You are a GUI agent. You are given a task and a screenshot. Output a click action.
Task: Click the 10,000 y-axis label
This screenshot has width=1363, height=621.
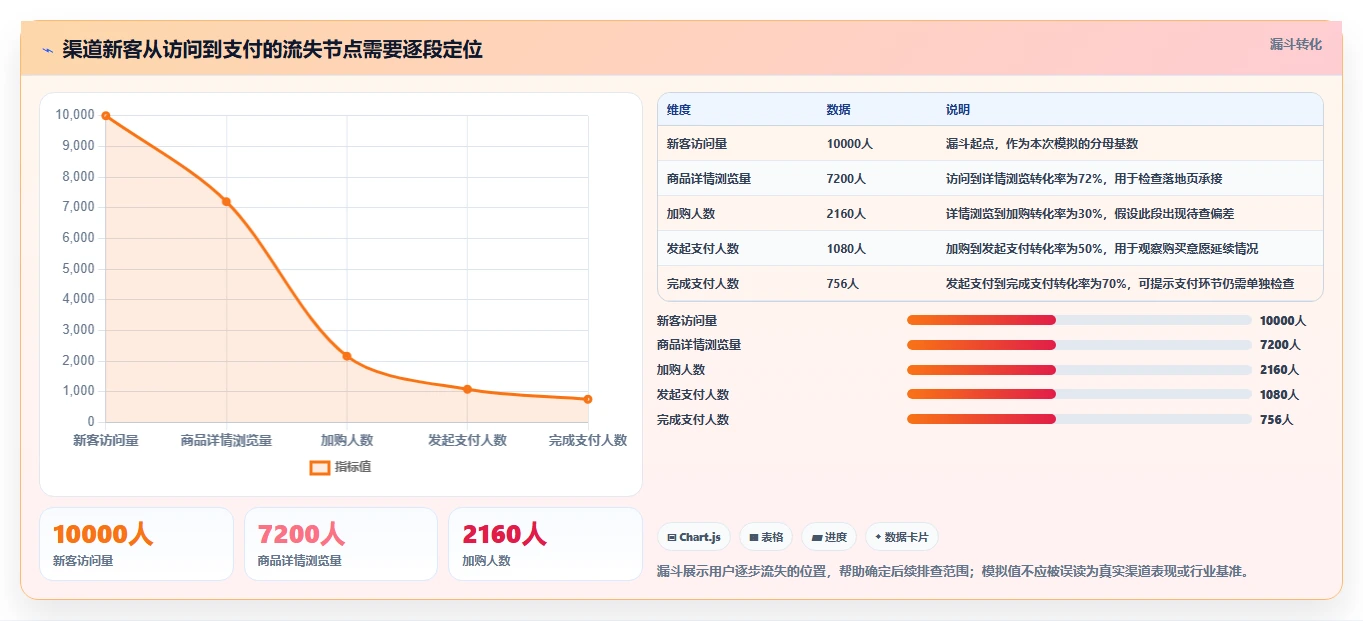click(x=75, y=115)
